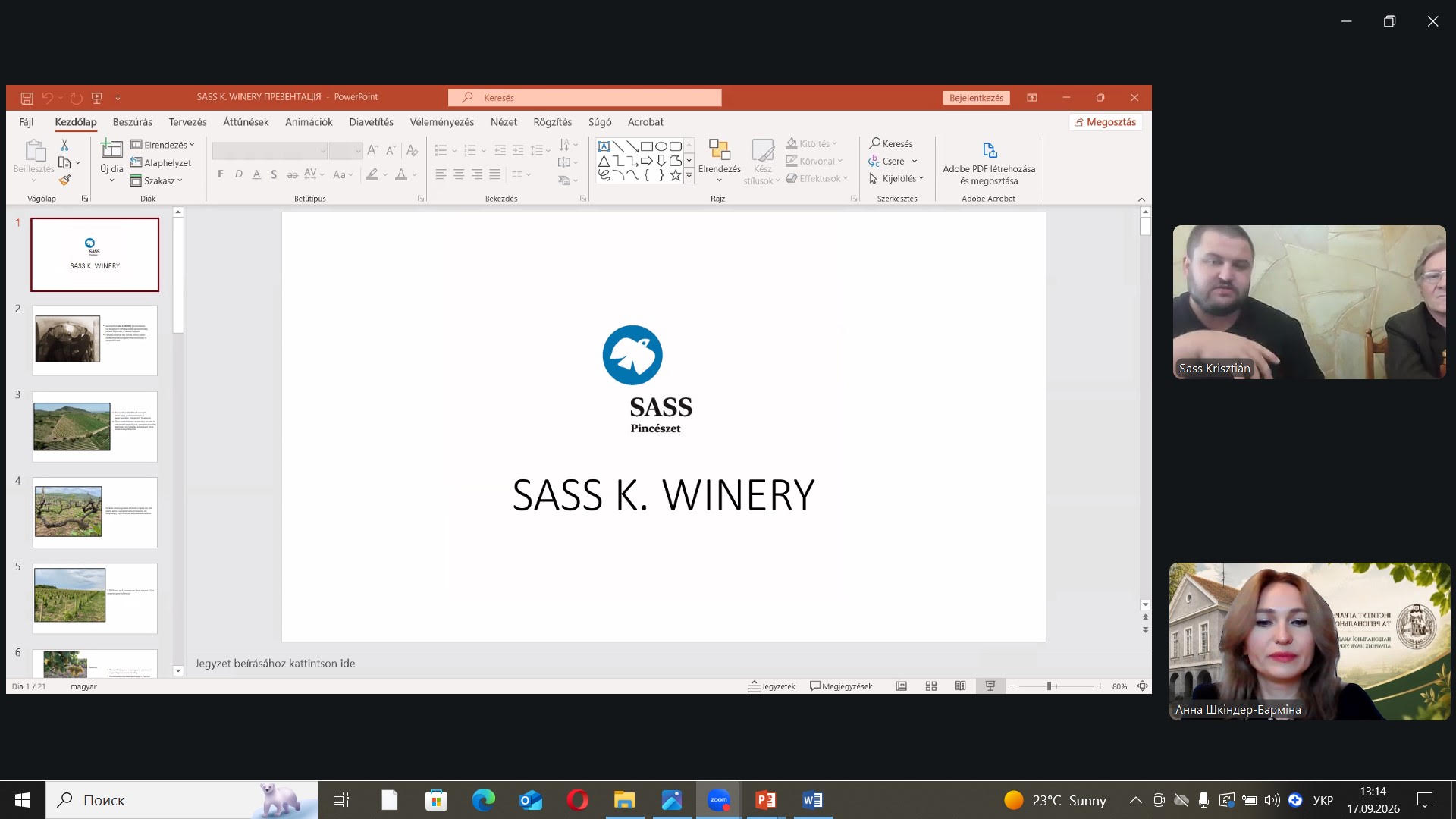
Task: Toggle the Megjegyzések comments pane
Action: (x=841, y=686)
